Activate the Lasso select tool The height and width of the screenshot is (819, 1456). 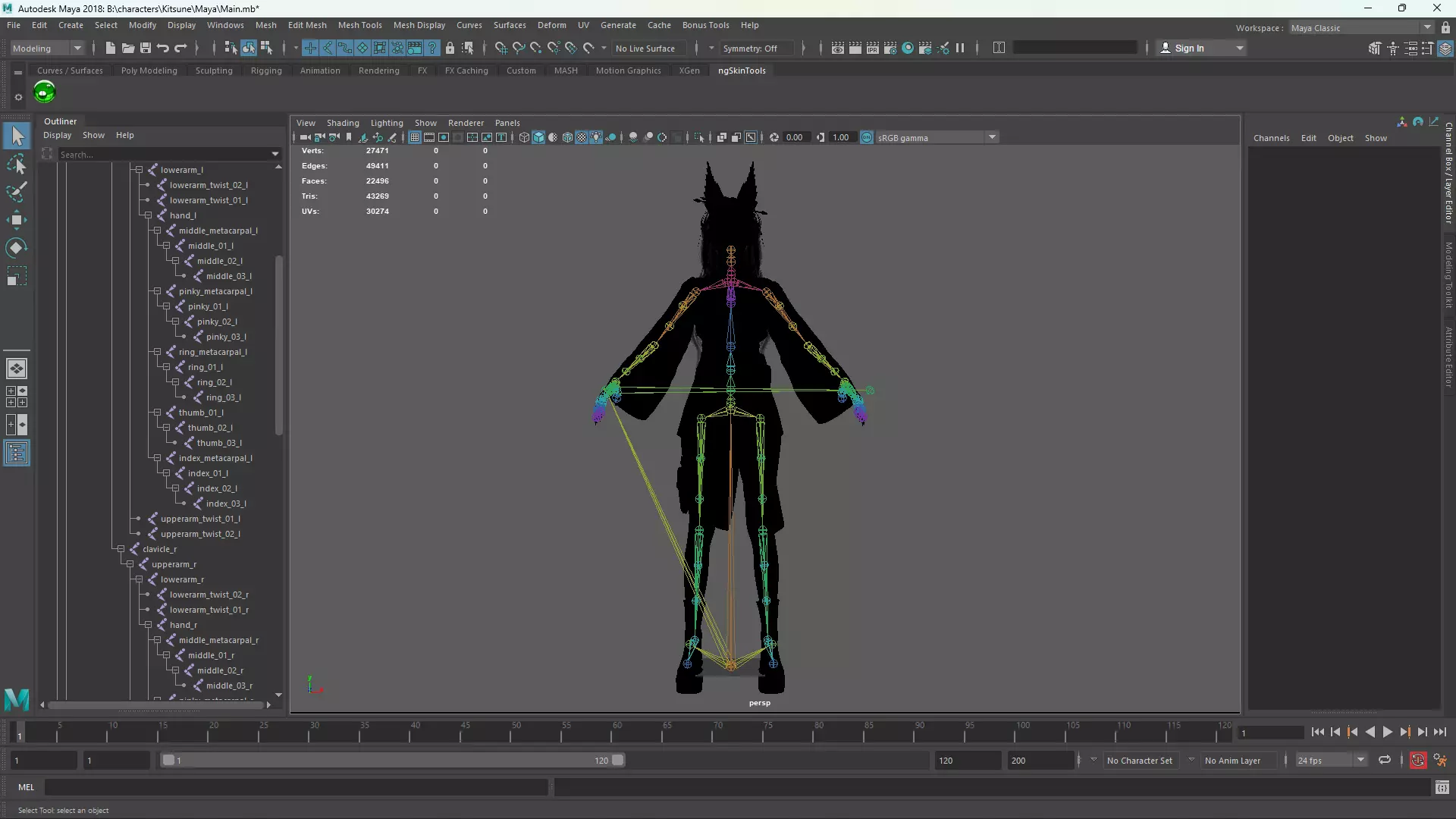[16, 165]
